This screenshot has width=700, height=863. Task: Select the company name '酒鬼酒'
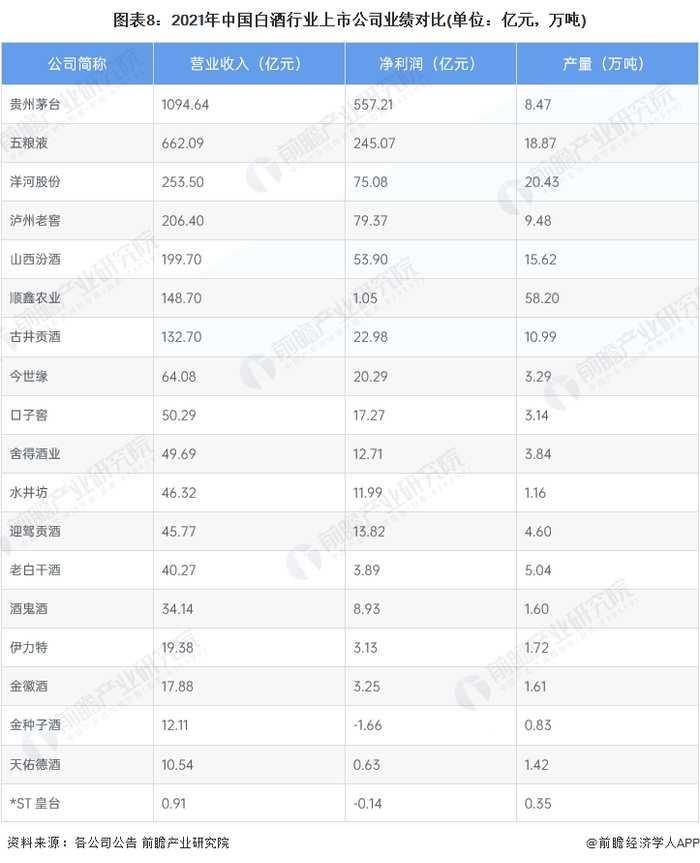pos(29,609)
